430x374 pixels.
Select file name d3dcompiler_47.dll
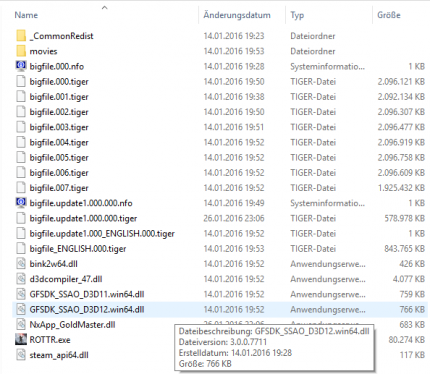coord(66,279)
